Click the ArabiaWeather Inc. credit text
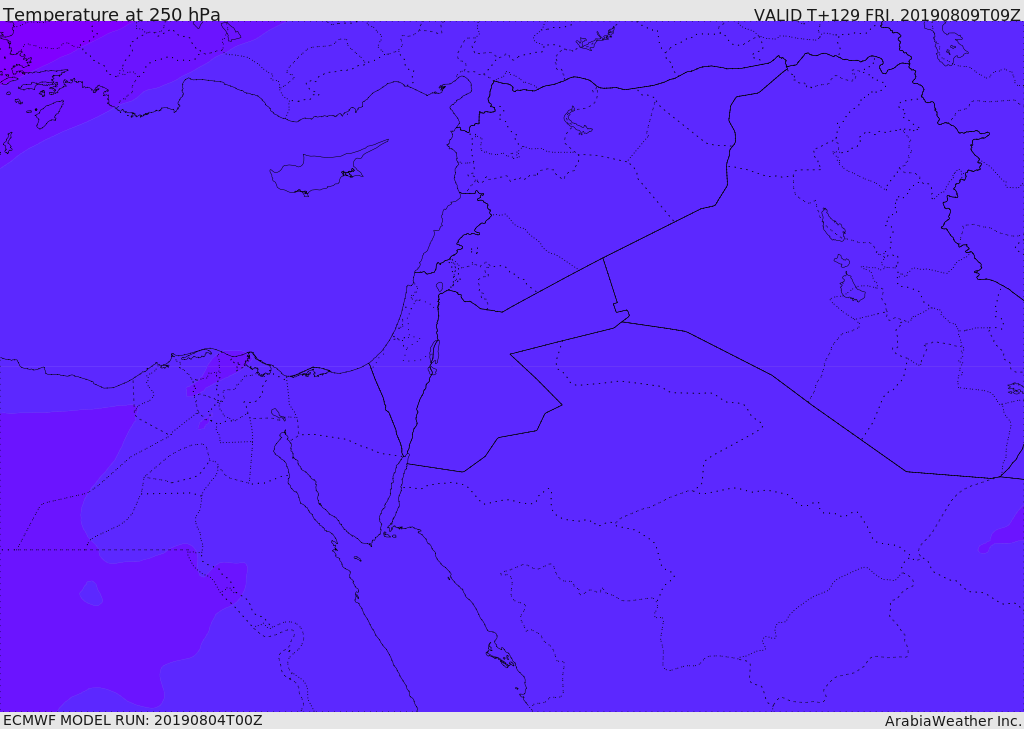This screenshot has width=1024, height=729. pos(952,720)
